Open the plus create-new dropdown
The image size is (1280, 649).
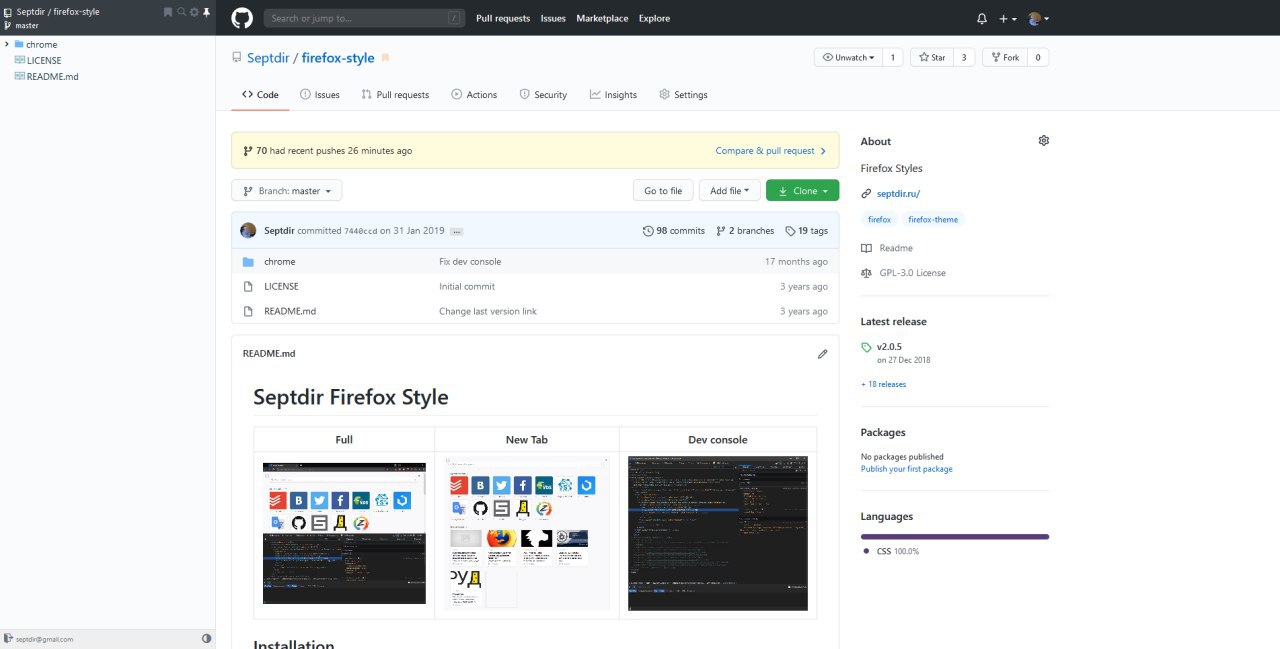tap(1007, 18)
